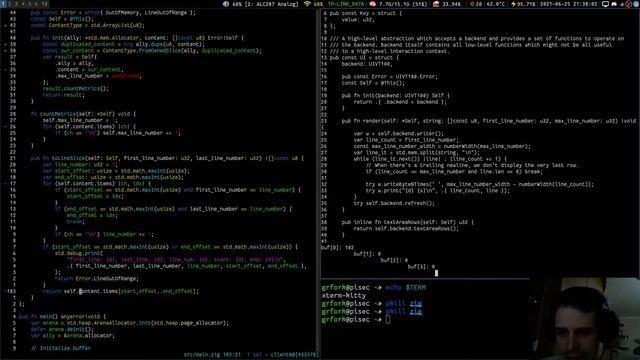Click 'pub const Key = struct' in right pane
This screenshot has height=360, width=640.
tap(366, 13)
